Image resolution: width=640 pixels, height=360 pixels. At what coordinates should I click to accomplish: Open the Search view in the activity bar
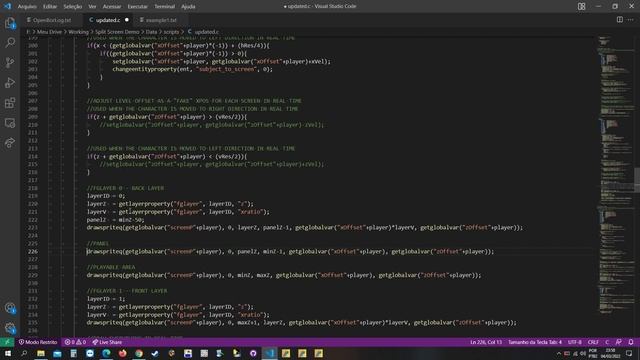pos(10,42)
